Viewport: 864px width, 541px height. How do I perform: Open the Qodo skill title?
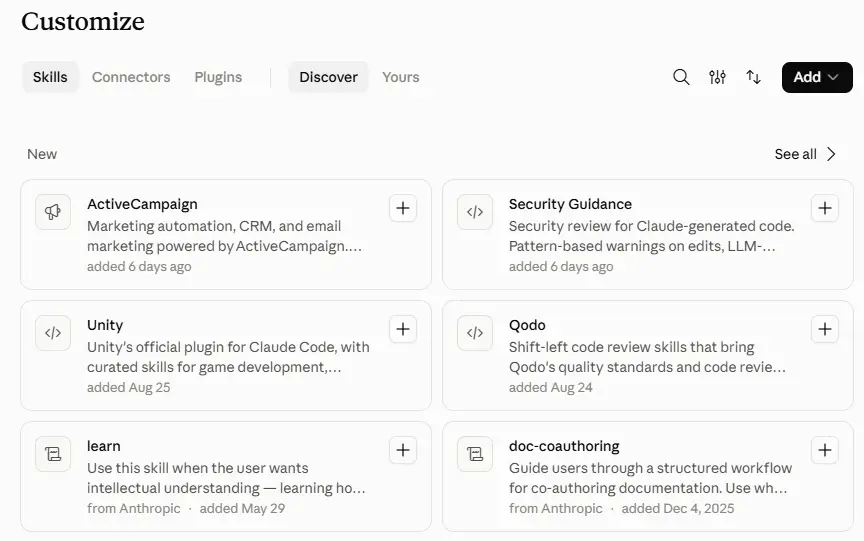click(527, 326)
